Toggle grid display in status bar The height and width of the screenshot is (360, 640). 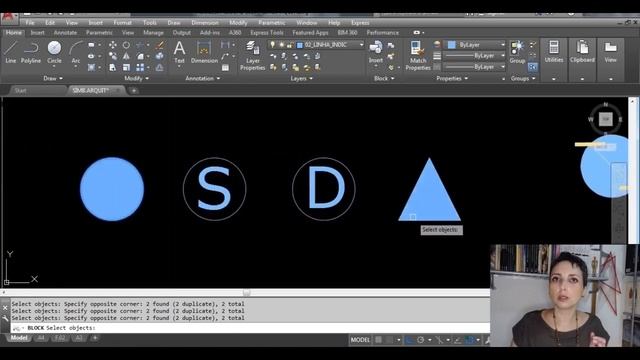(378, 340)
